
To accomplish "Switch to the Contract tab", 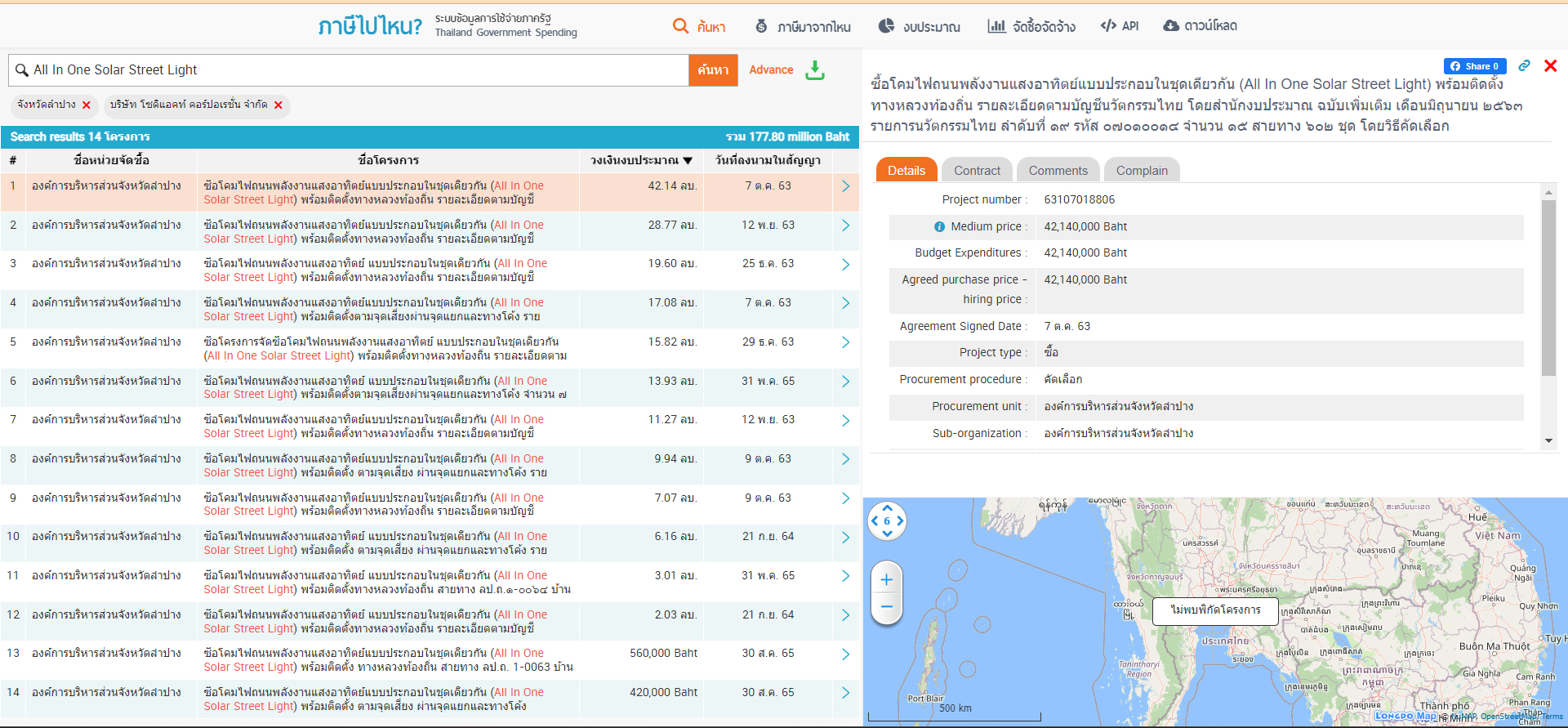I will (x=977, y=171).
